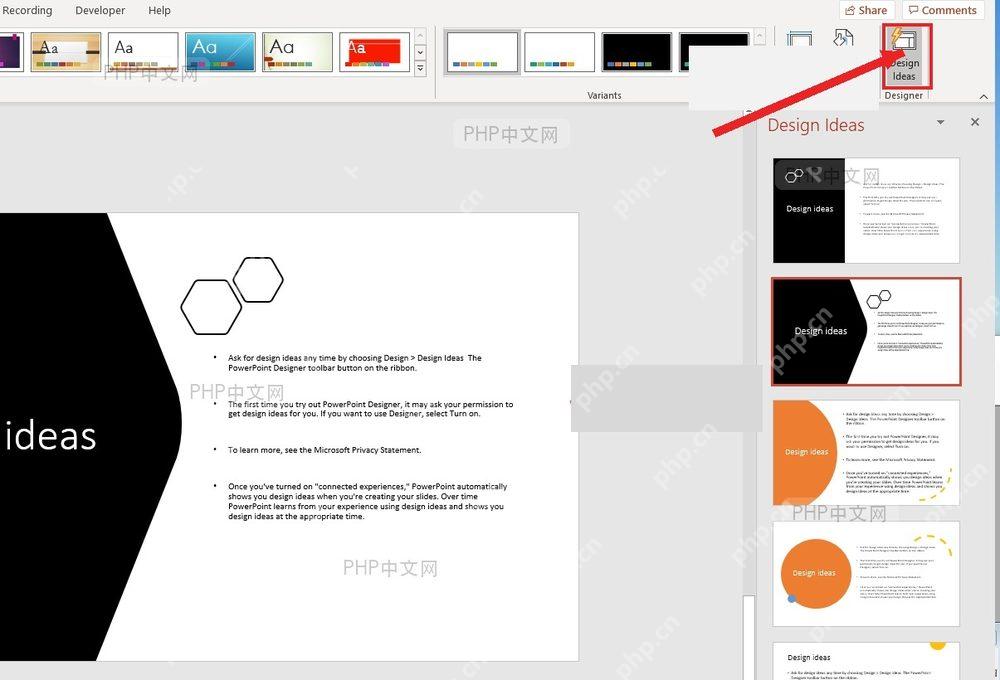Choose the orange full-circle design idea
The width and height of the screenshot is (1000, 680).
pos(866,574)
